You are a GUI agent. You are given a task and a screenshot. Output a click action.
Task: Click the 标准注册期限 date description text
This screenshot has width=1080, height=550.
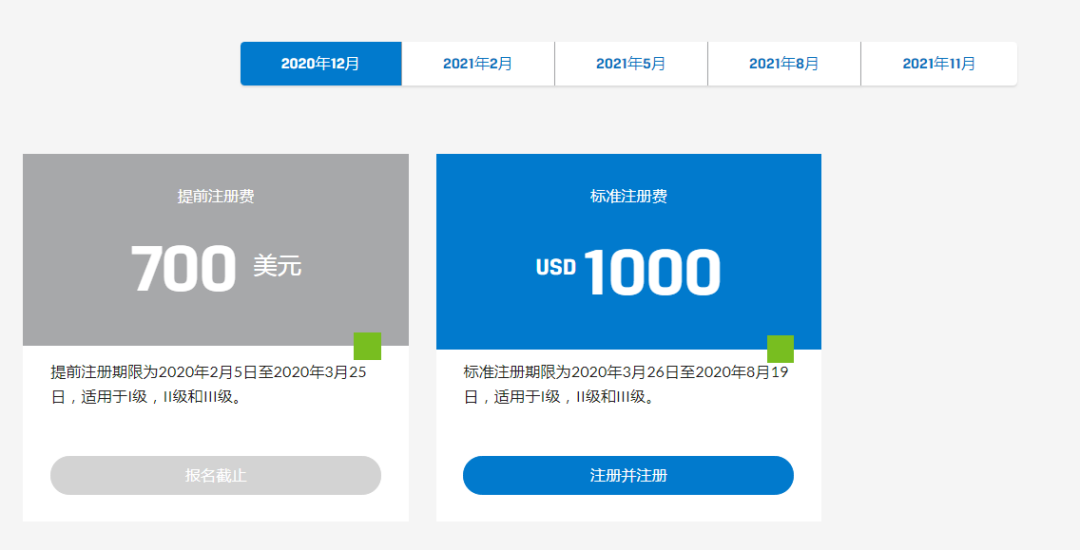[x=626, y=384]
